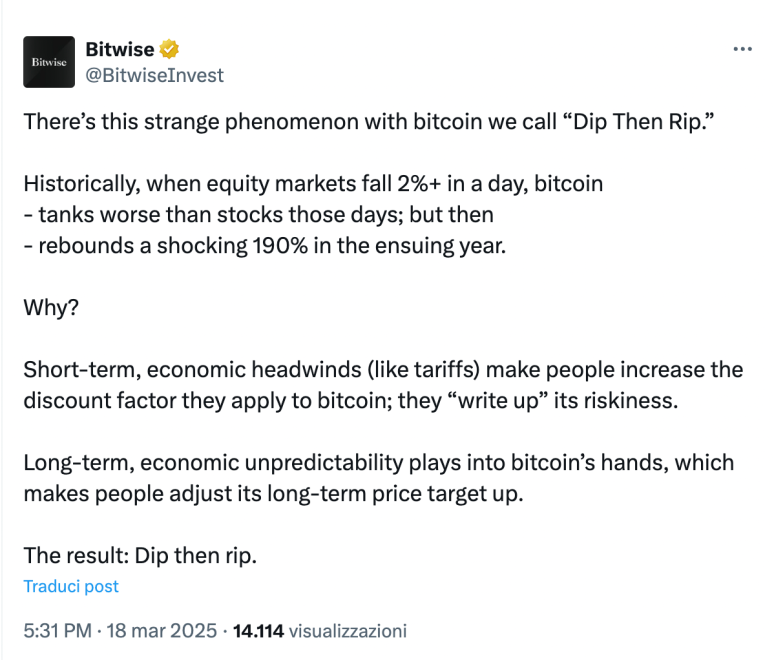This screenshot has width=774, height=660.
Task: Click the line starting with "Short-term, economic headwinds"
Action: 383,369
